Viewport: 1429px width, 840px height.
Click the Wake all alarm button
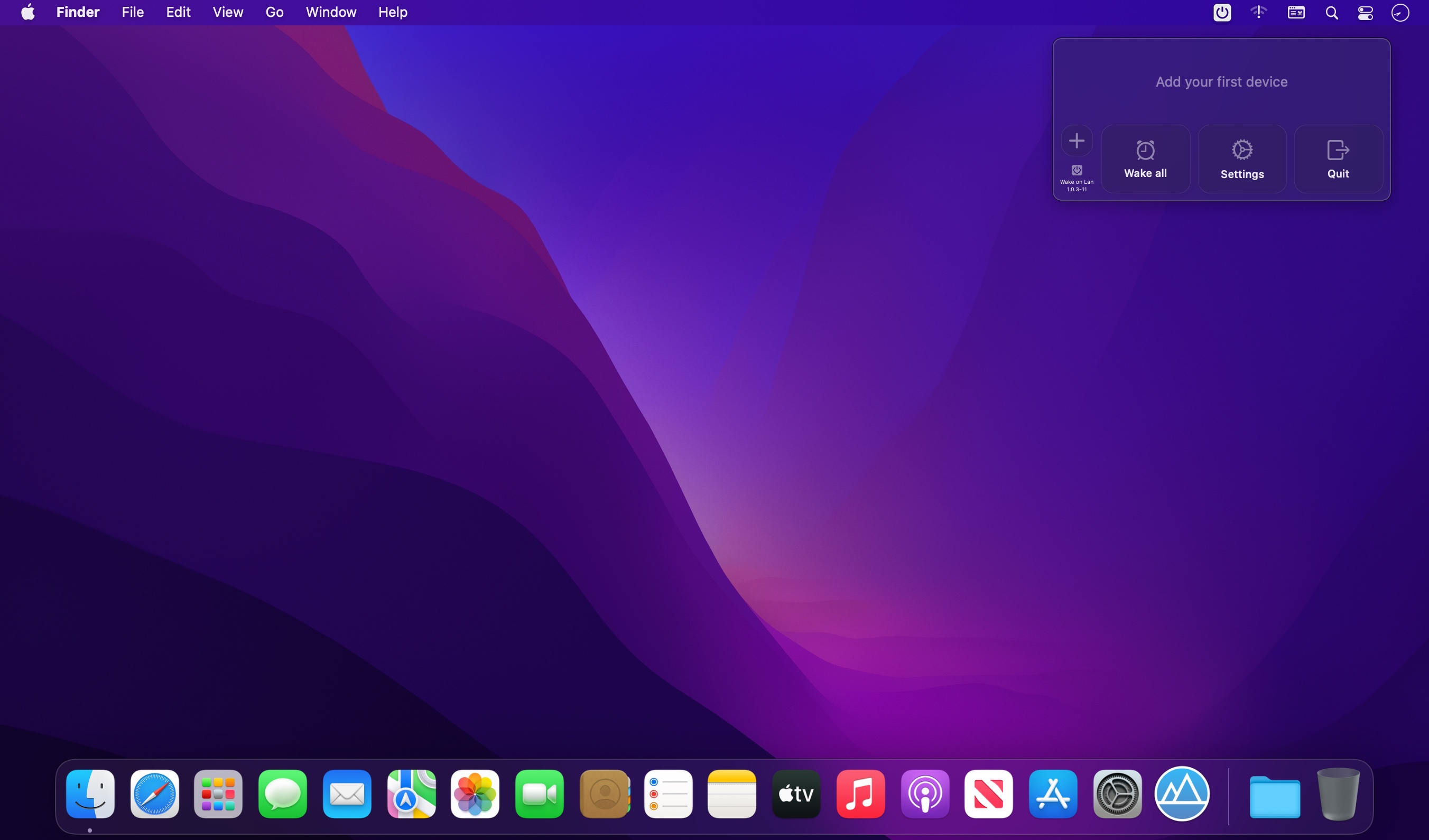pyautogui.click(x=1145, y=159)
